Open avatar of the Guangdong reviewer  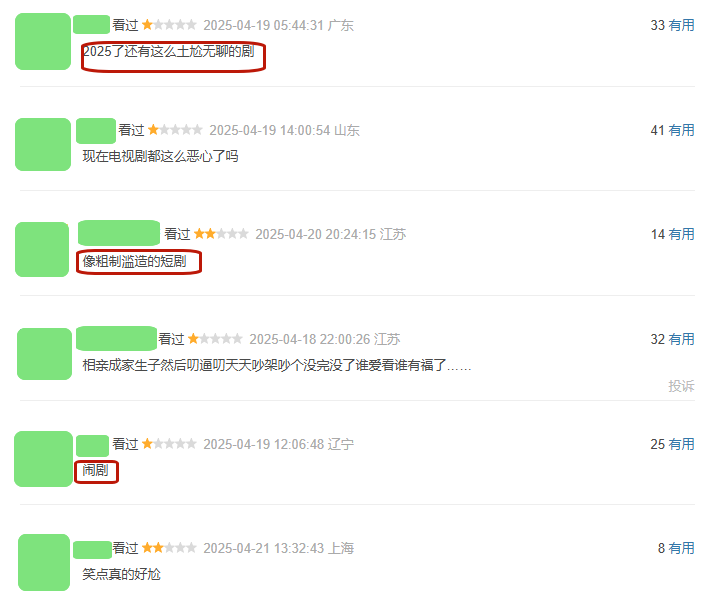43,41
